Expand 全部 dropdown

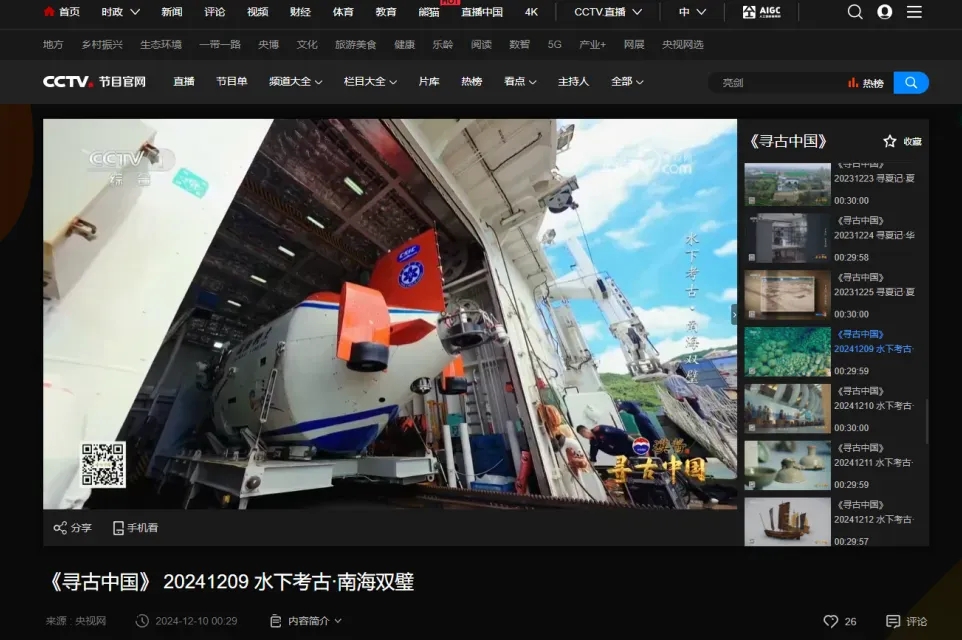click(627, 82)
